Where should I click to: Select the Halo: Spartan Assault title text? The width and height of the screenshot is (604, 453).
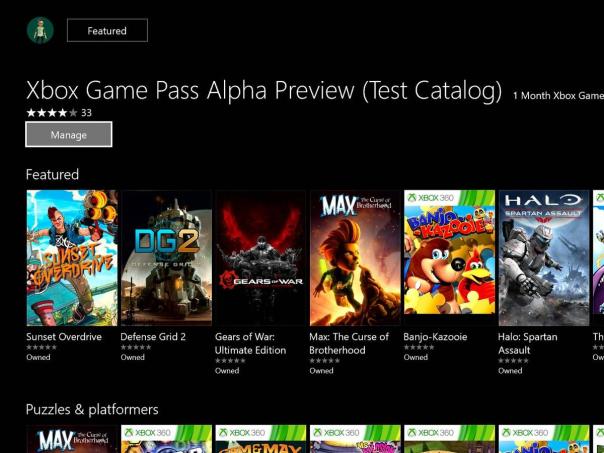pyautogui.click(x=527, y=344)
